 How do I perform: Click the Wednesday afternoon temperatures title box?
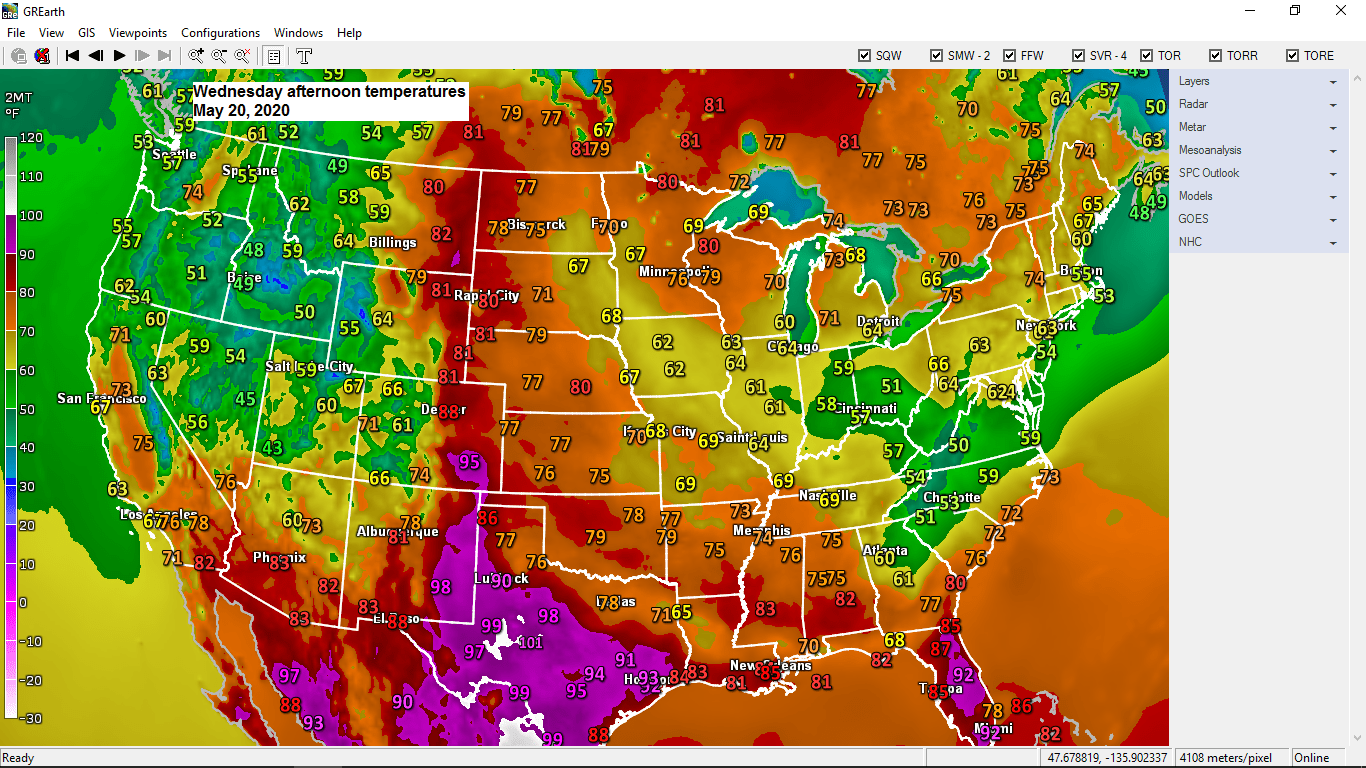(329, 100)
